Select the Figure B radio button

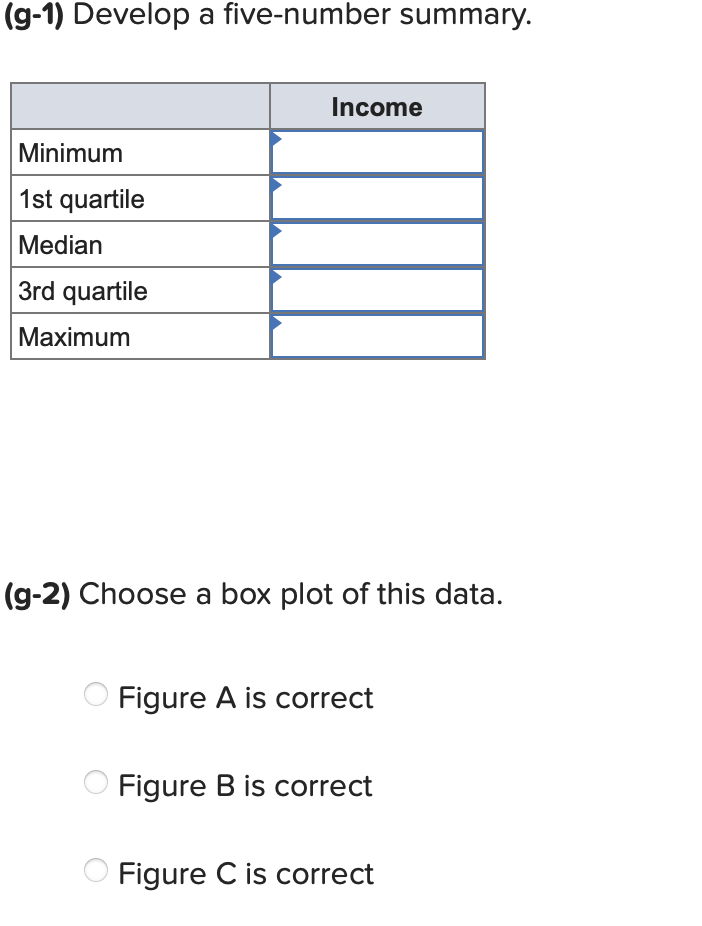coord(96,783)
